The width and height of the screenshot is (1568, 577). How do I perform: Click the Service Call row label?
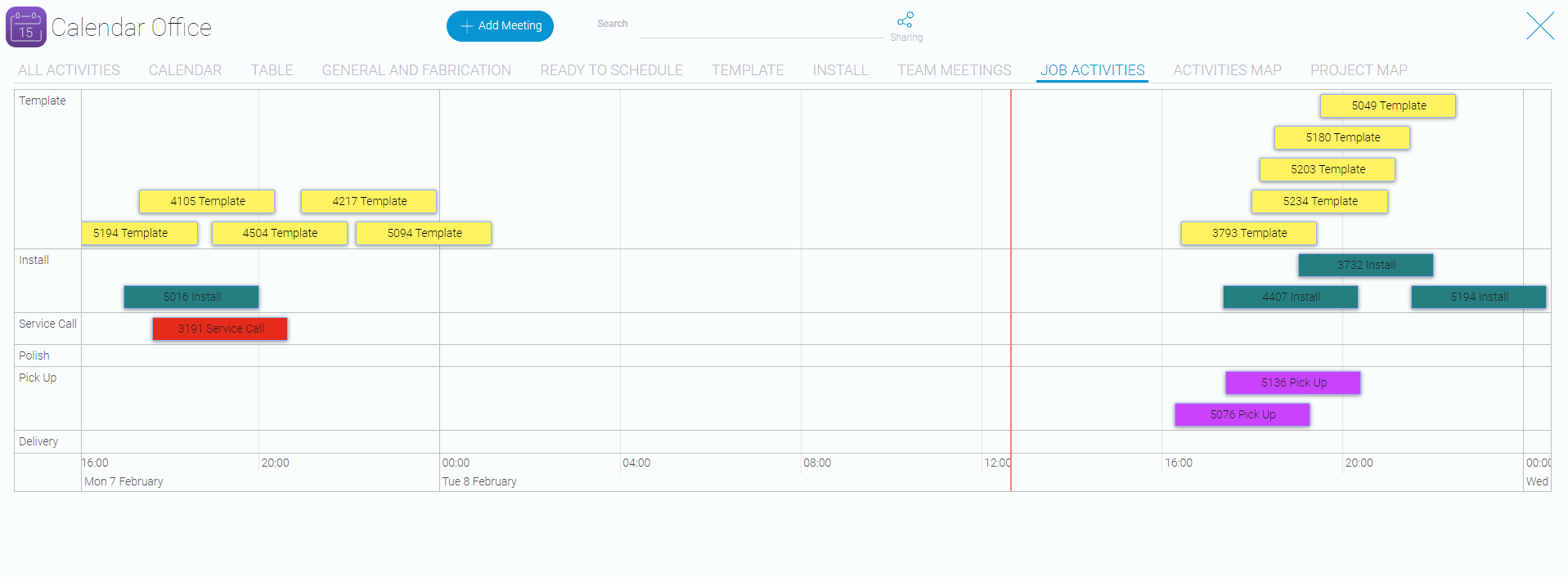coord(47,324)
